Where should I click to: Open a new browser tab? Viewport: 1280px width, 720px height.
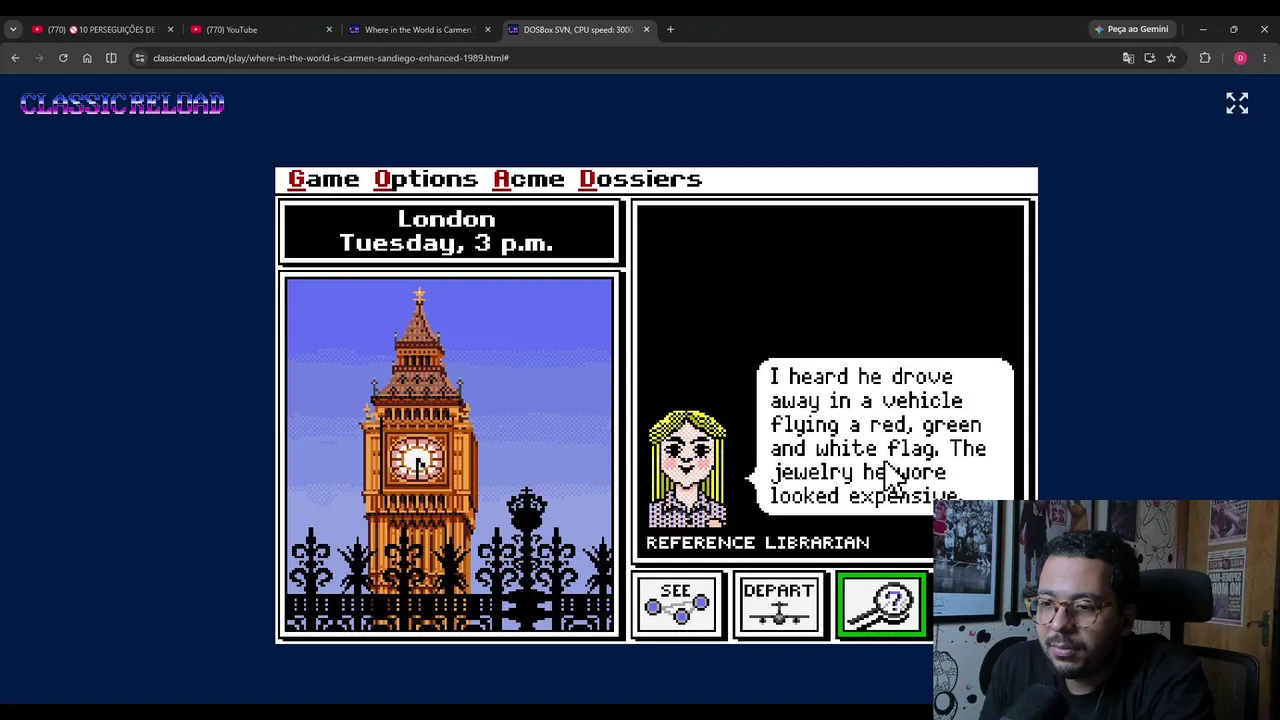coord(670,30)
